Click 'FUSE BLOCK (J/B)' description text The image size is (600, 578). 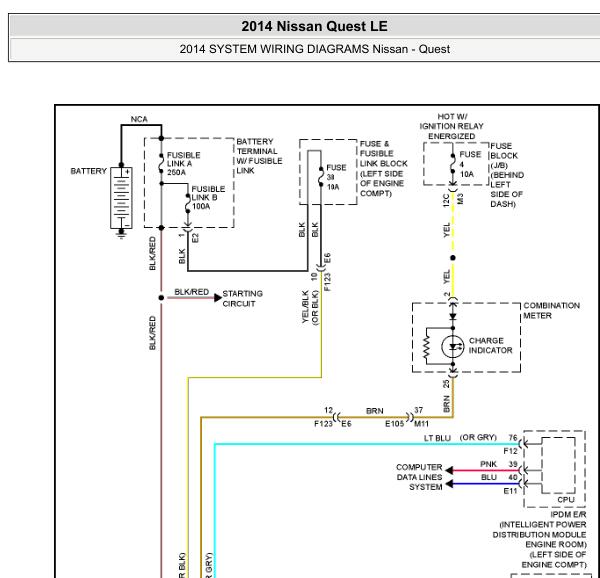(507, 175)
